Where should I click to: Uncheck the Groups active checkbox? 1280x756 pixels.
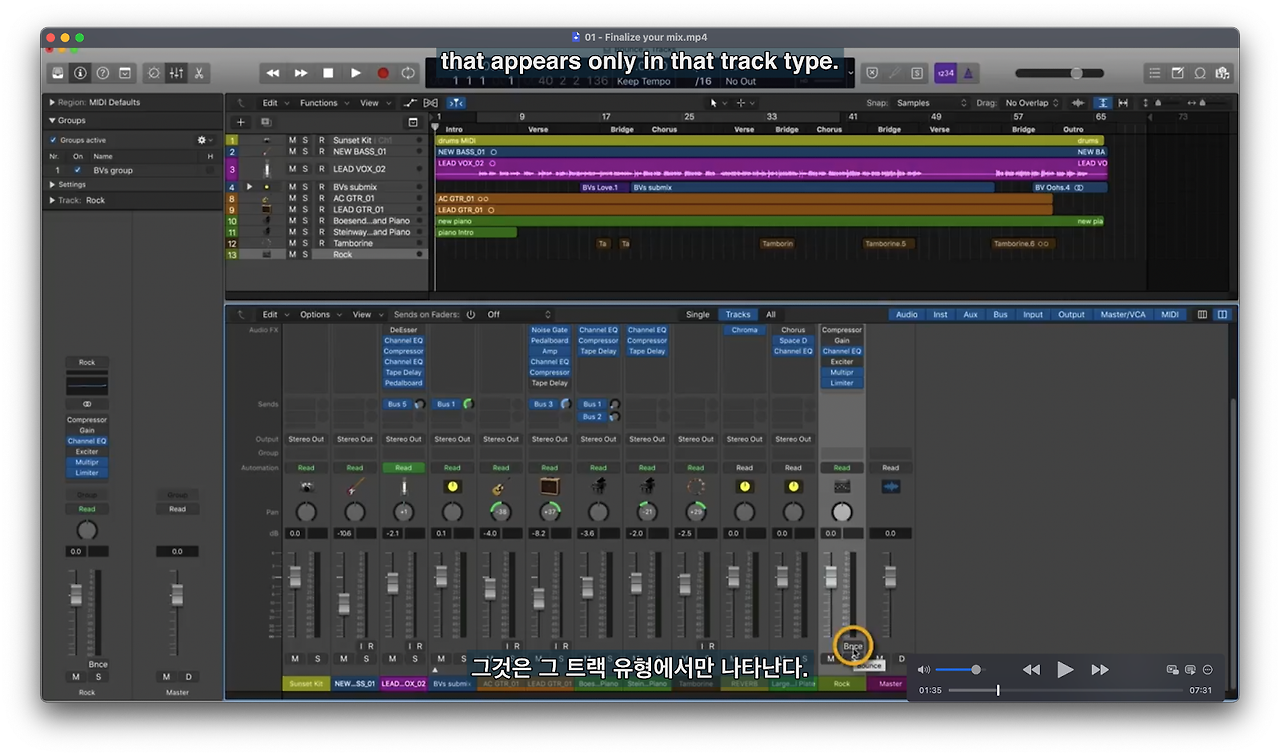[54, 140]
